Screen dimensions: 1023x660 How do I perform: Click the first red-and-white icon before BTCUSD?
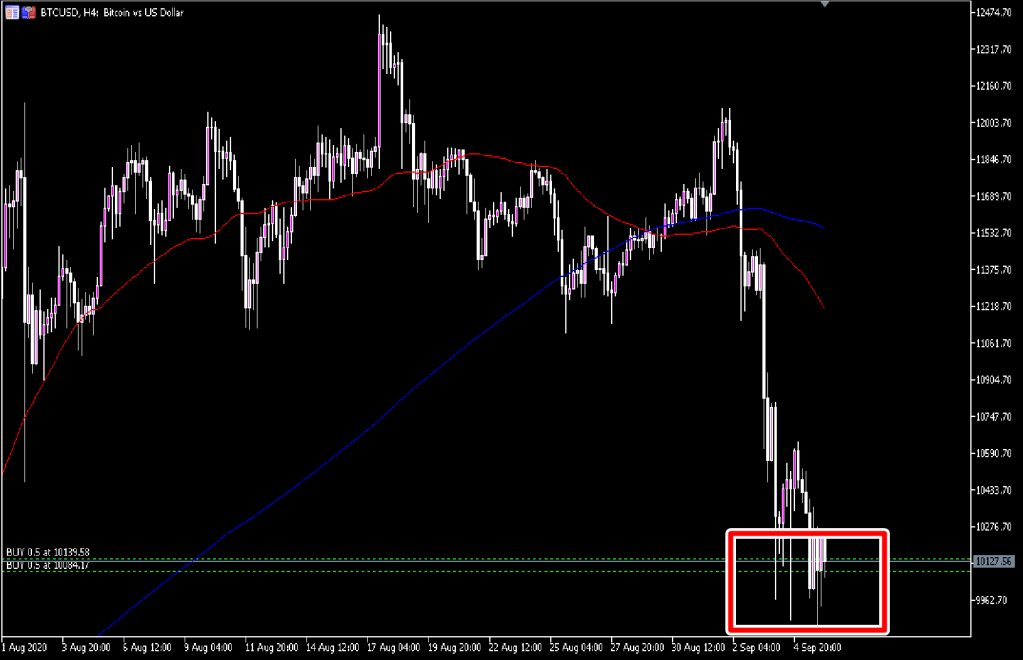pos(11,12)
